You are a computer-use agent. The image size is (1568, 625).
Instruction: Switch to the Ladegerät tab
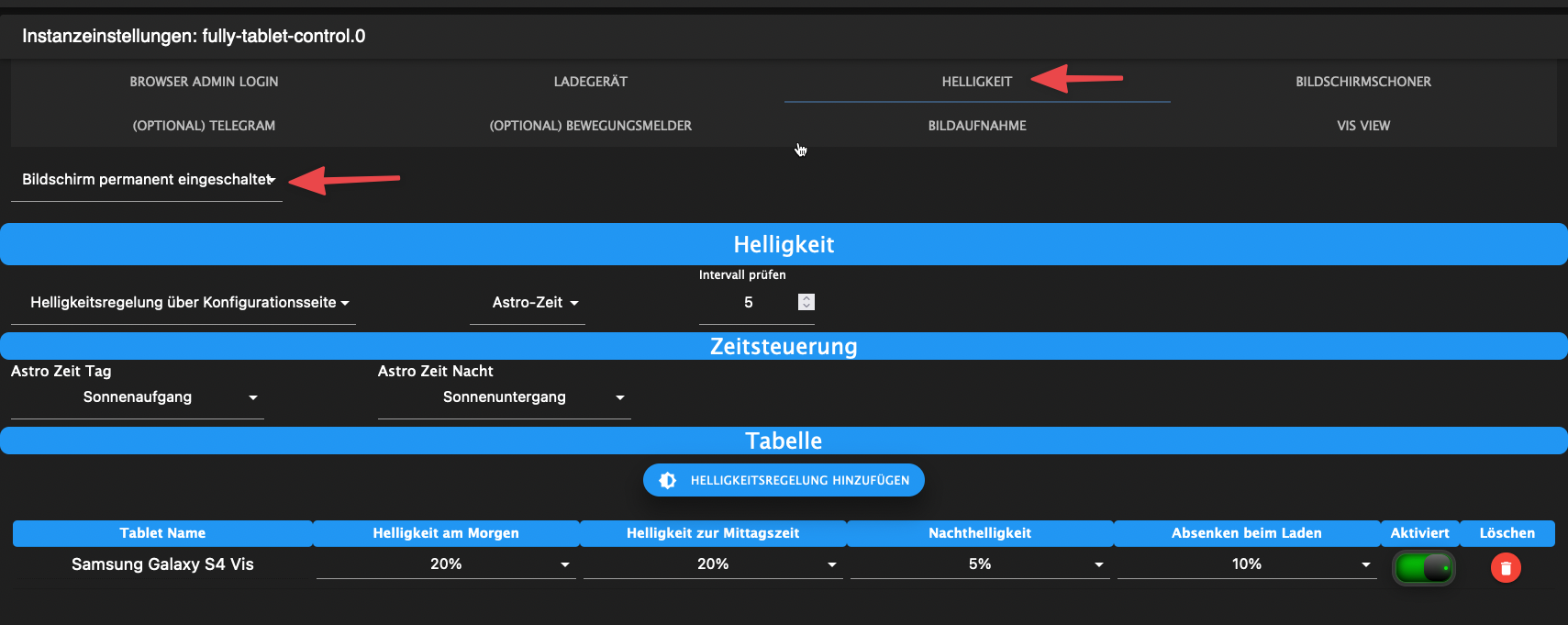tap(591, 82)
